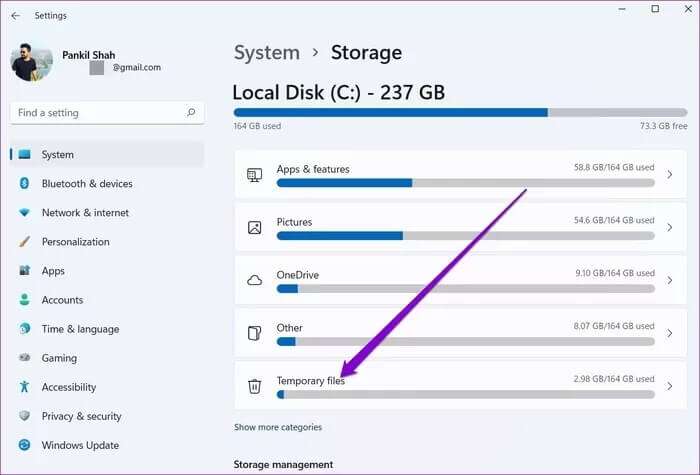The image size is (700, 475).
Task: Click the 8.07 GB/164 GB used text
Action: pos(614,326)
